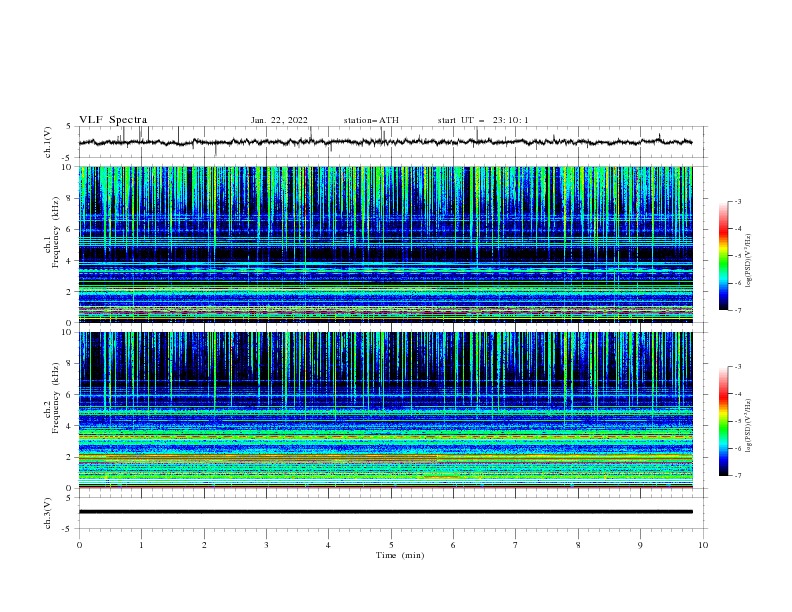Click the ch.3 flat voltage trace
Image resolution: width=792 pixels, height=612 pixels.
[x=385, y=512]
